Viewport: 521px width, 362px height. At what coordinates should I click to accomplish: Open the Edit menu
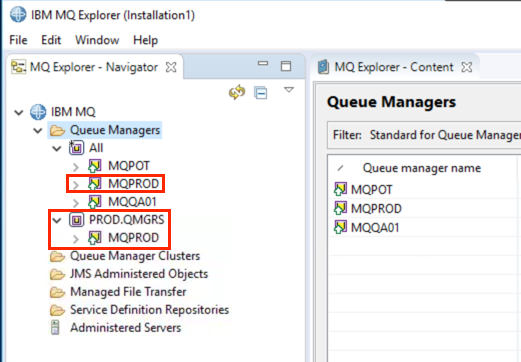click(x=51, y=40)
